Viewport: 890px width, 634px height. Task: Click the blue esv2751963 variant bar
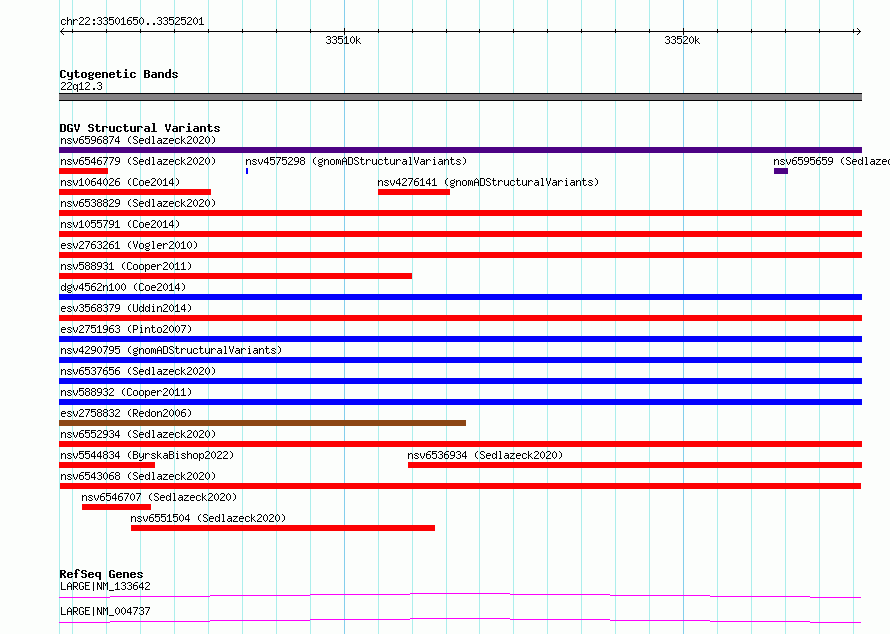[x=460, y=339]
